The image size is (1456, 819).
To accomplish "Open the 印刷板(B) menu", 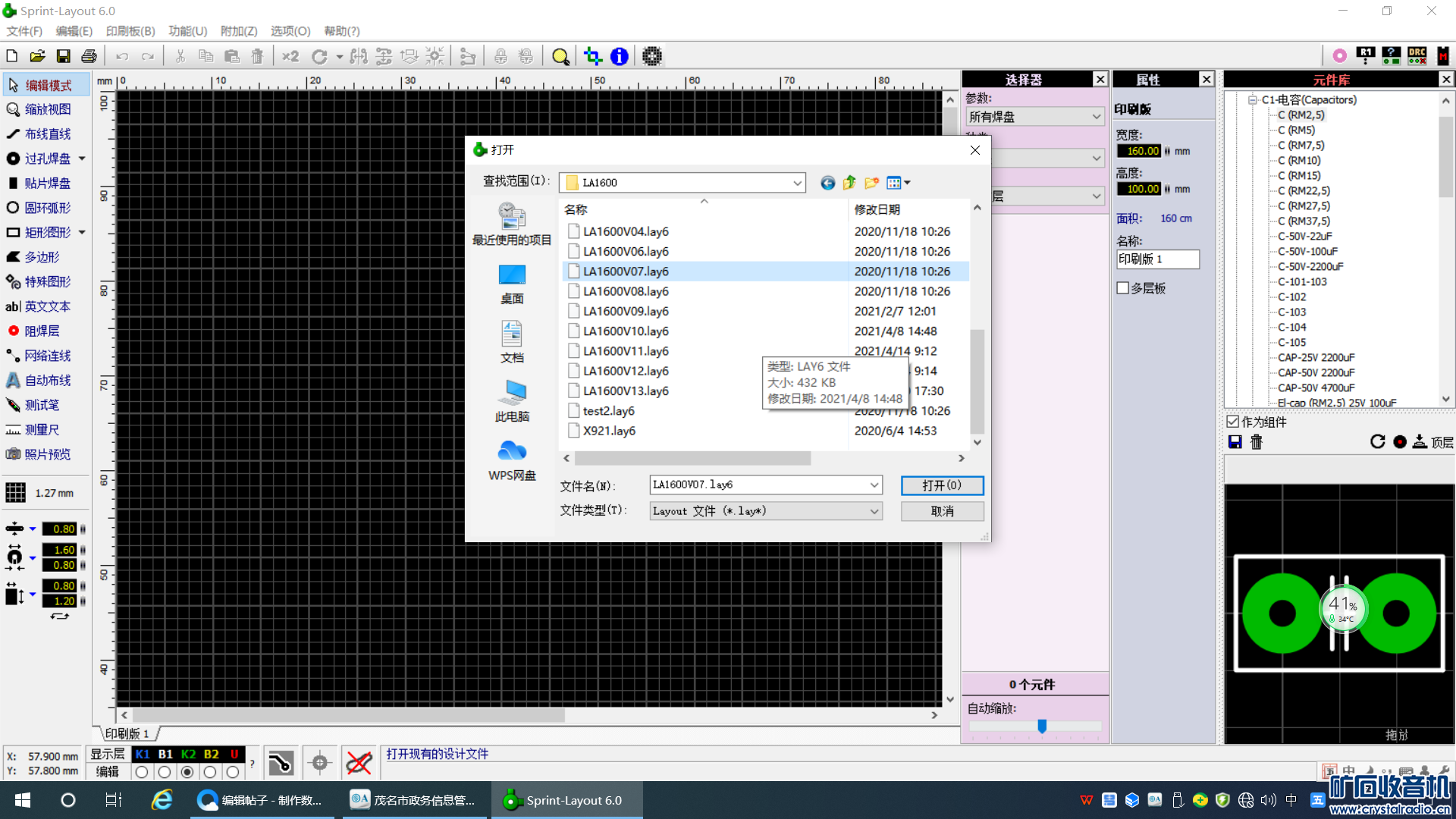I will coord(130,31).
